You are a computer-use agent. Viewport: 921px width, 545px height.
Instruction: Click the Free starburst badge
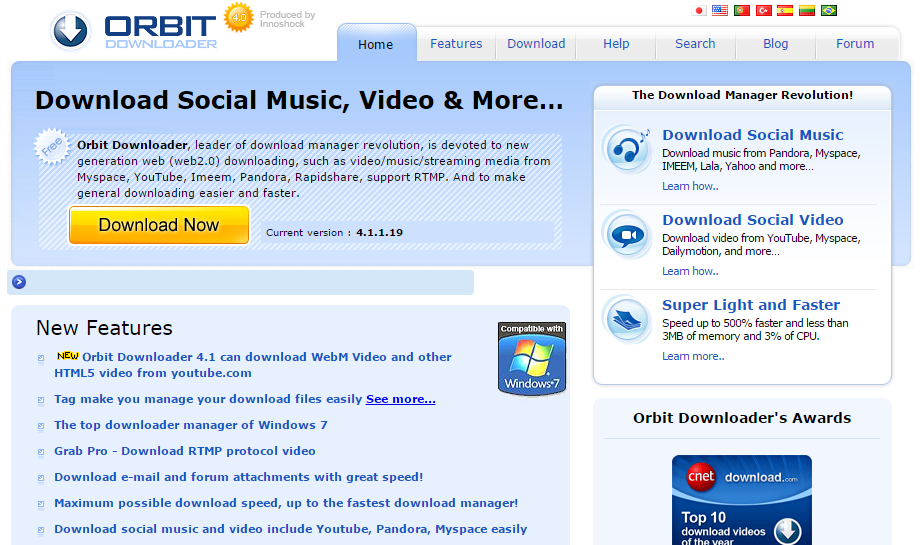click(52, 146)
